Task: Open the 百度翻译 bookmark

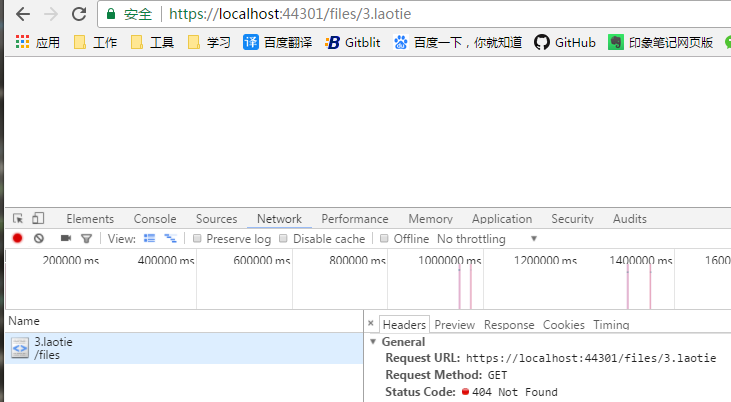Action: tap(277, 42)
